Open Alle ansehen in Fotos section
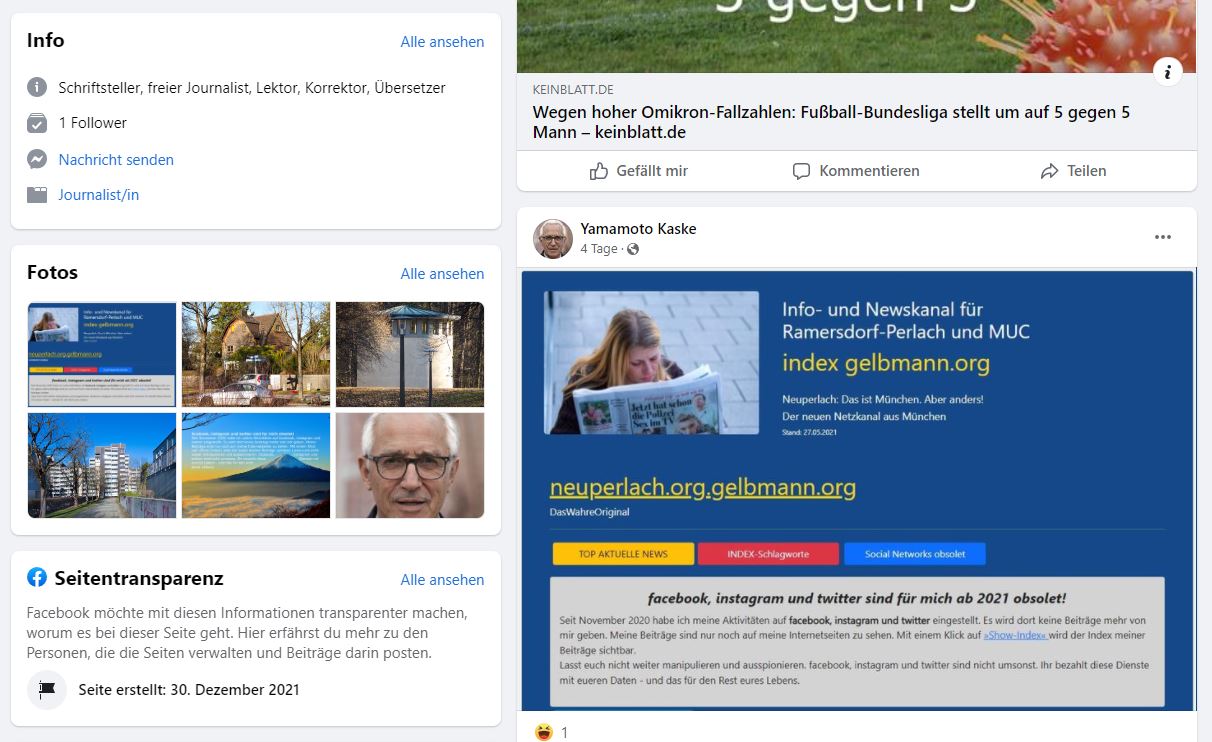The width and height of the screenshot is (1212, 742). tap(442, 274)
